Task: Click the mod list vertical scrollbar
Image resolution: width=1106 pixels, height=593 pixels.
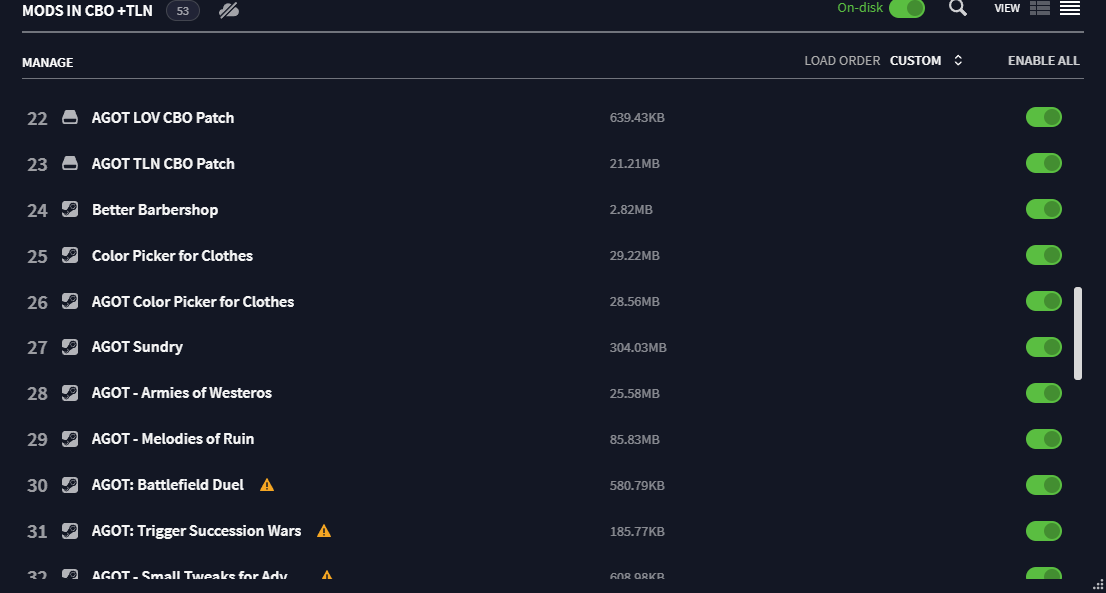Action: point(1078,334)
